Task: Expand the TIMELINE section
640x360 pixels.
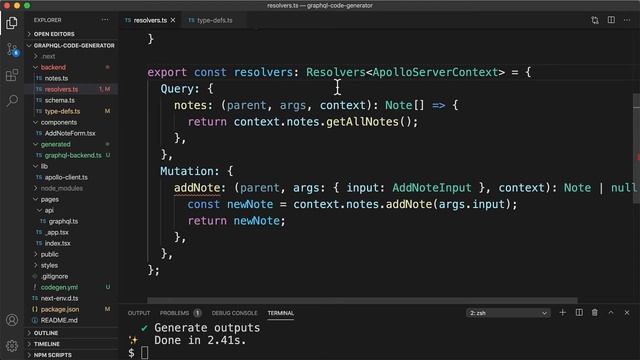Action: [x=47, y=344]
